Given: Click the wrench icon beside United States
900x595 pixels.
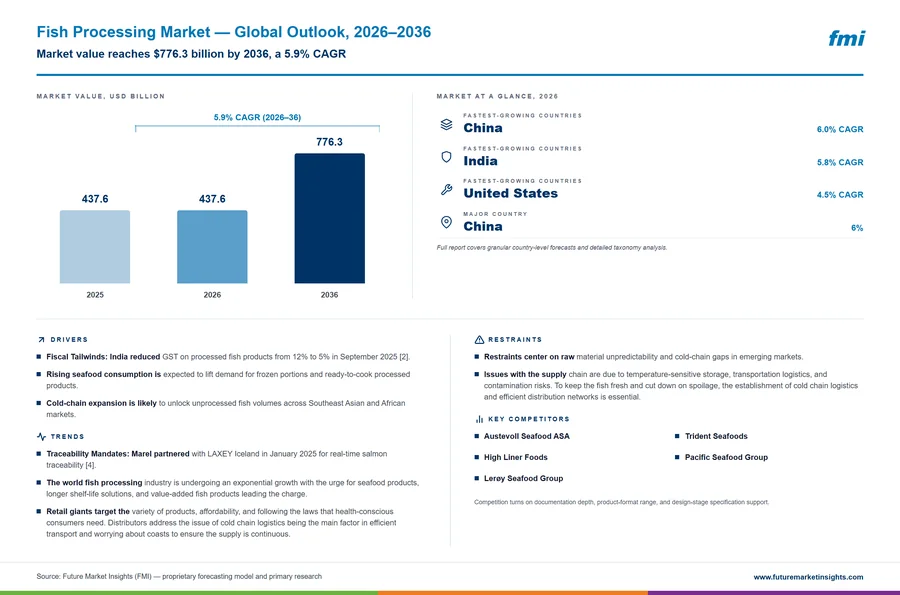Looking at the screenshot, I should [x=446, y=189].
